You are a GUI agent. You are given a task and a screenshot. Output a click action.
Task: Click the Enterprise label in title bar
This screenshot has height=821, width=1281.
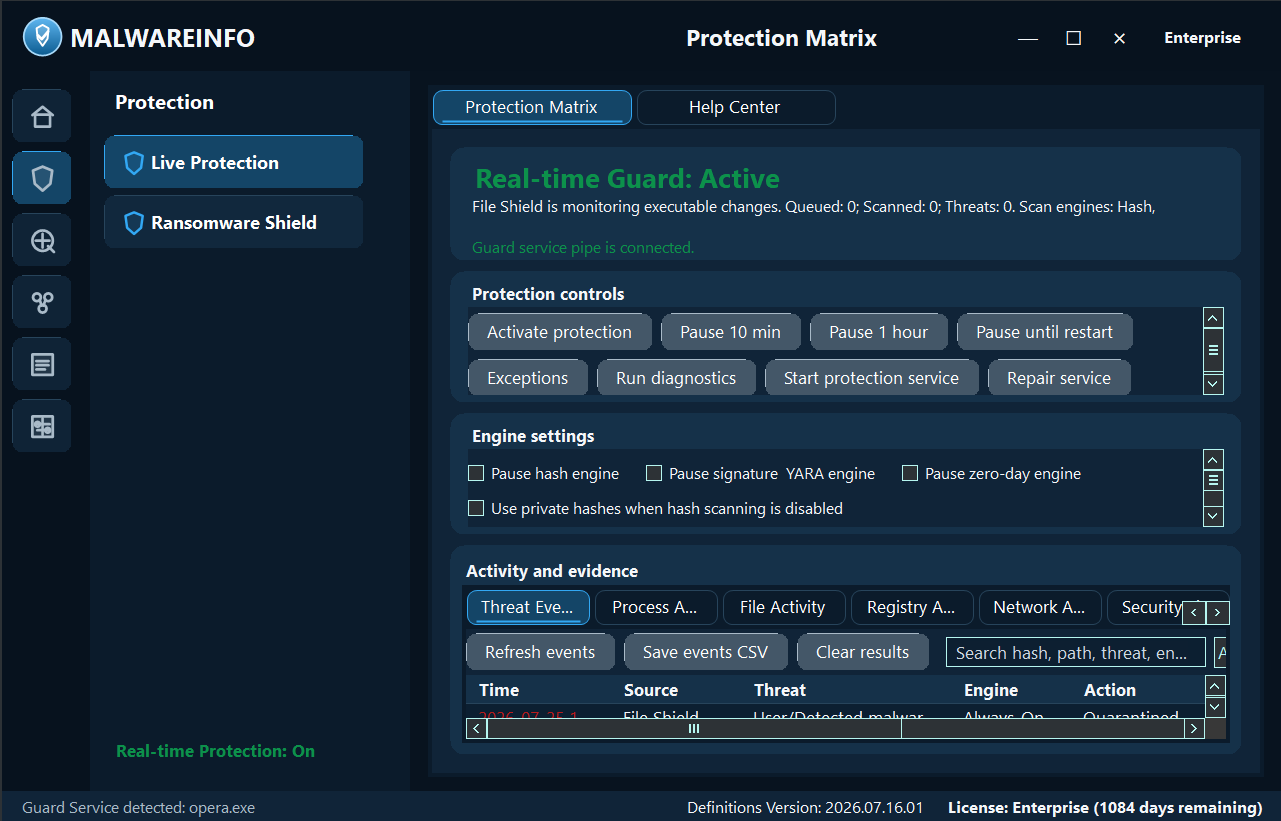[x=1202, y=38]
